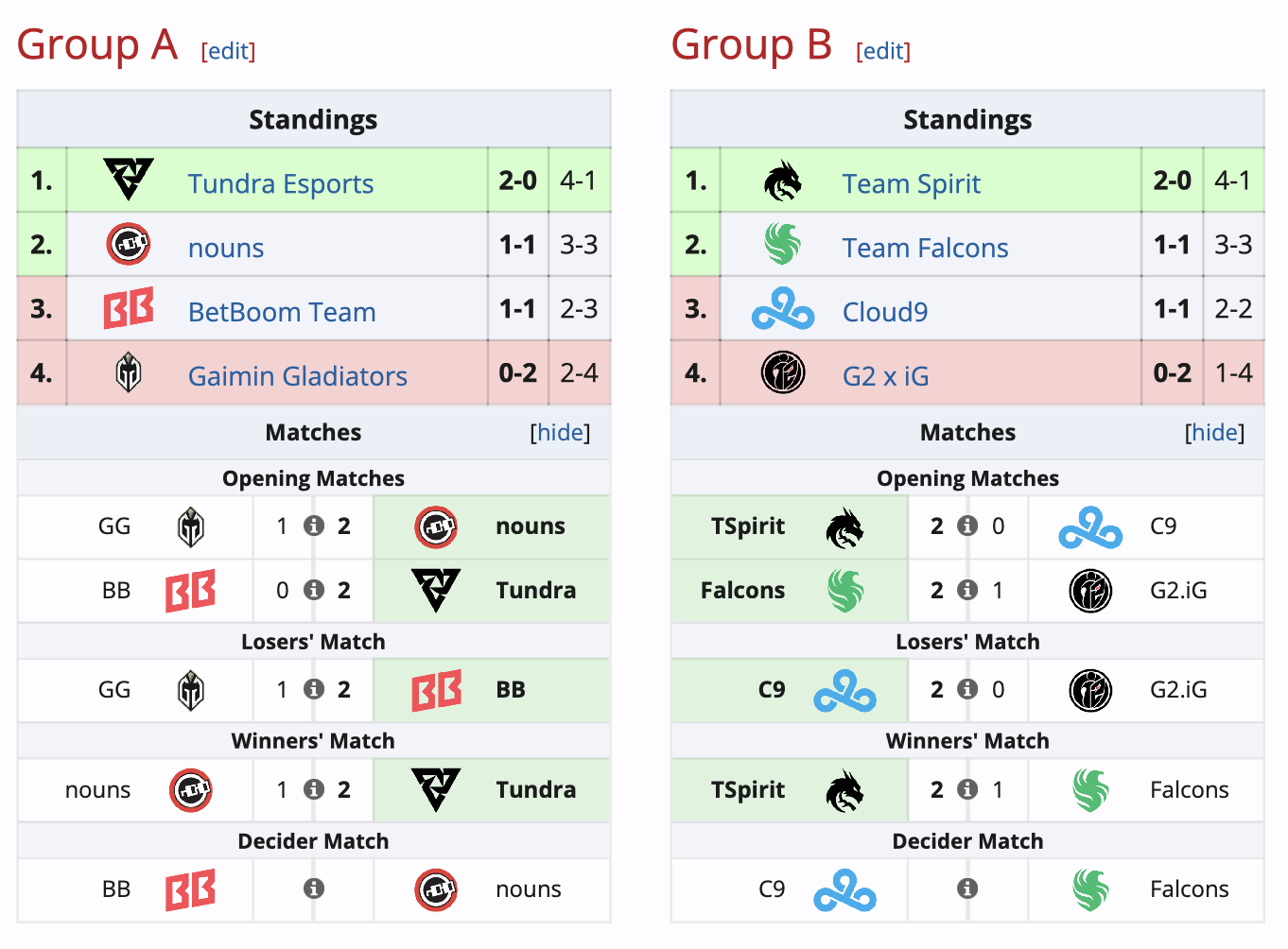Click the Cloud9 team name link
The height and width of the screenshot is (949, 1288).
coord(884,311)
